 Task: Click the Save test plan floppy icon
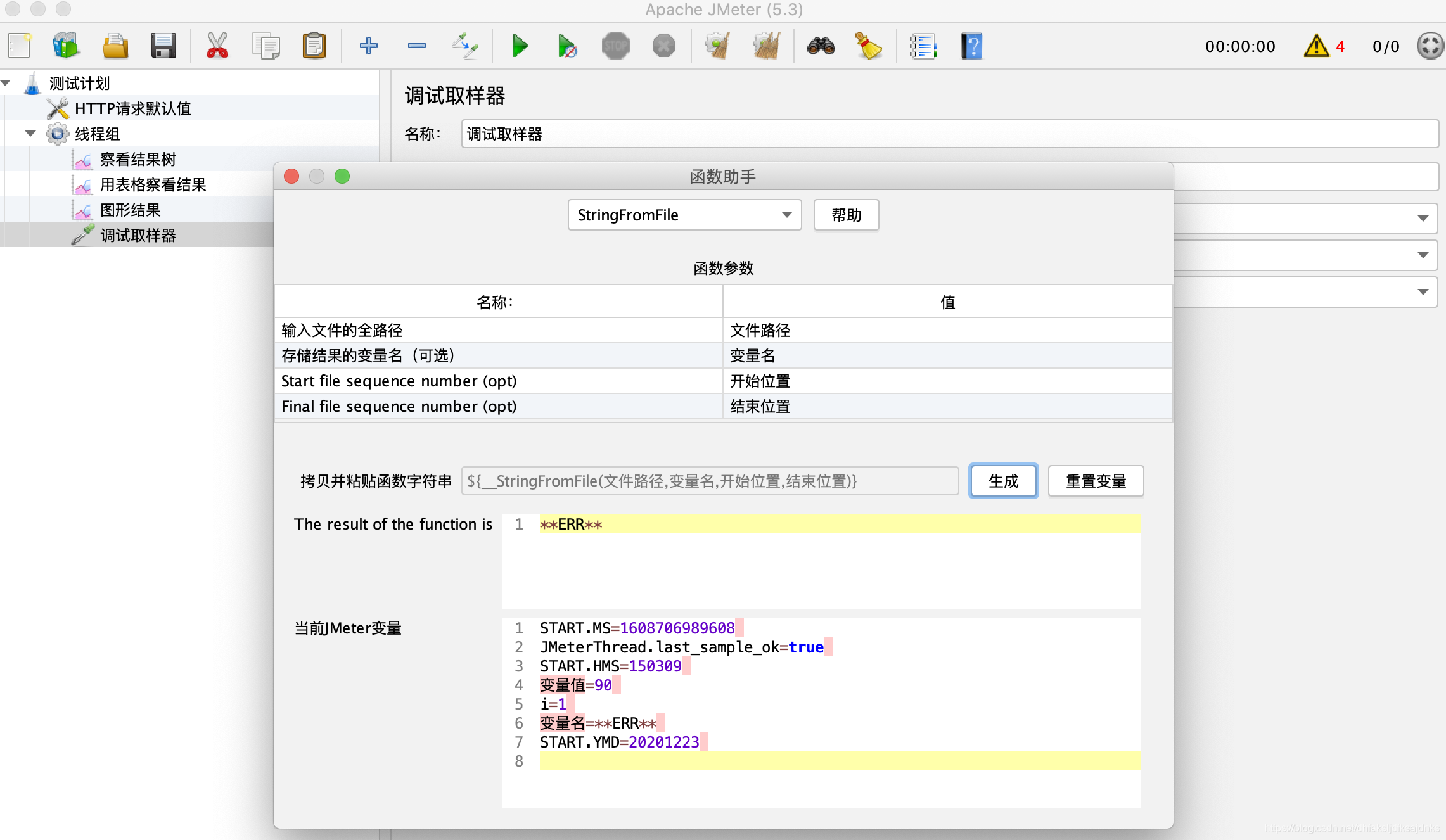pyautogui.click(x=163, y=46)
